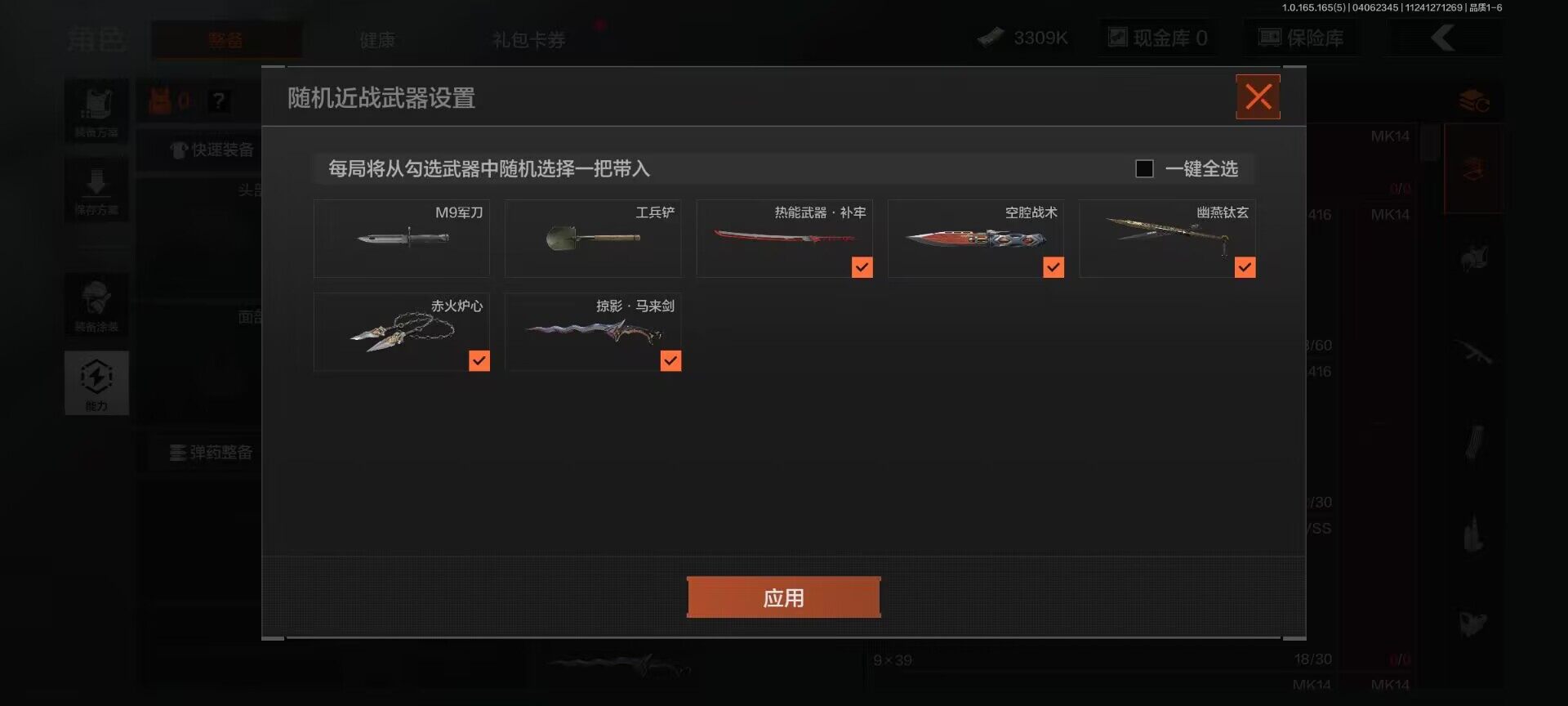The image size is (1568, 706).
Task: Select the M9军刀 knife card
Action: pos(402,239)
